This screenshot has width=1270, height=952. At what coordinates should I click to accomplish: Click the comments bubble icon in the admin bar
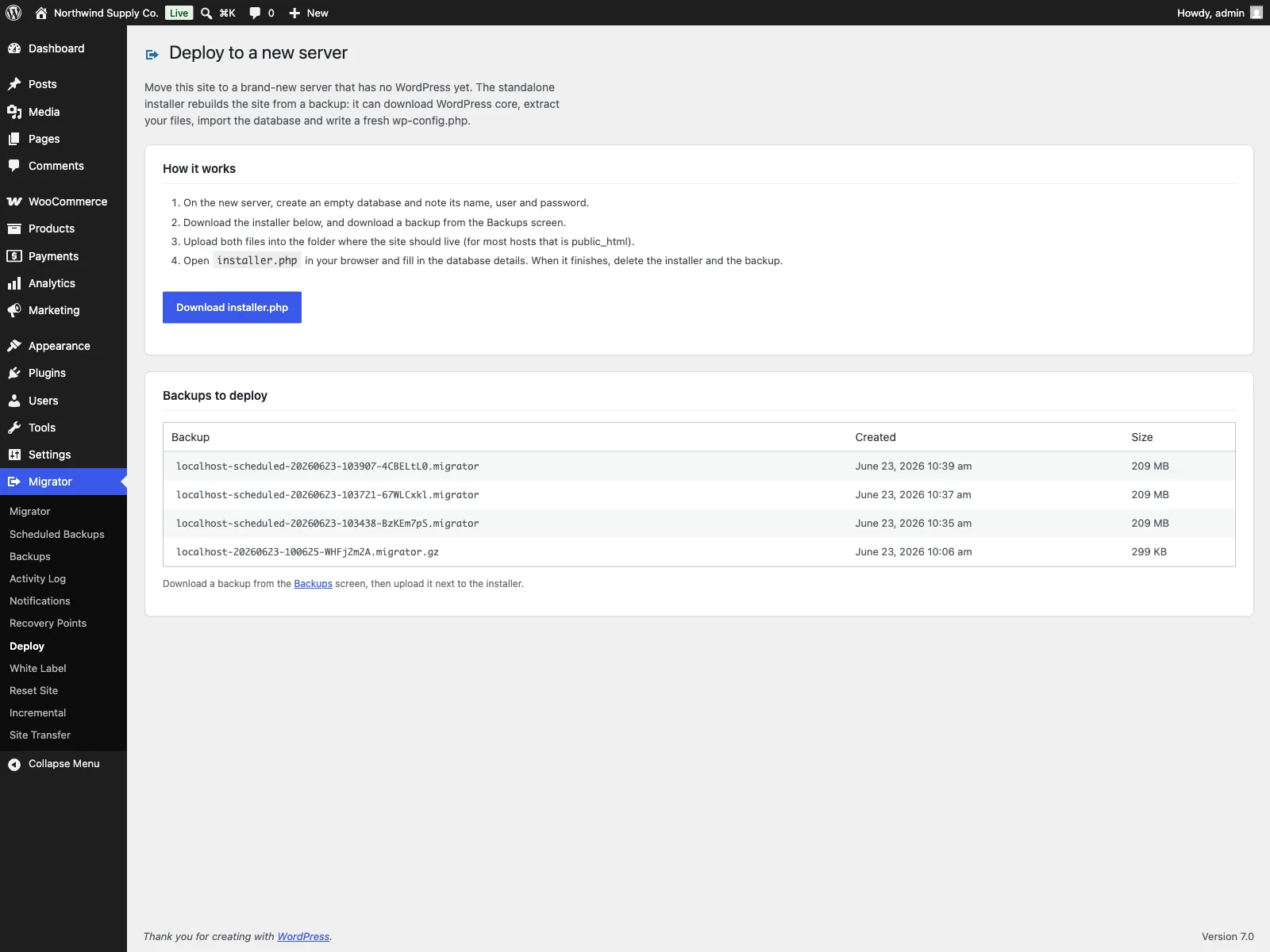[255, 13]
